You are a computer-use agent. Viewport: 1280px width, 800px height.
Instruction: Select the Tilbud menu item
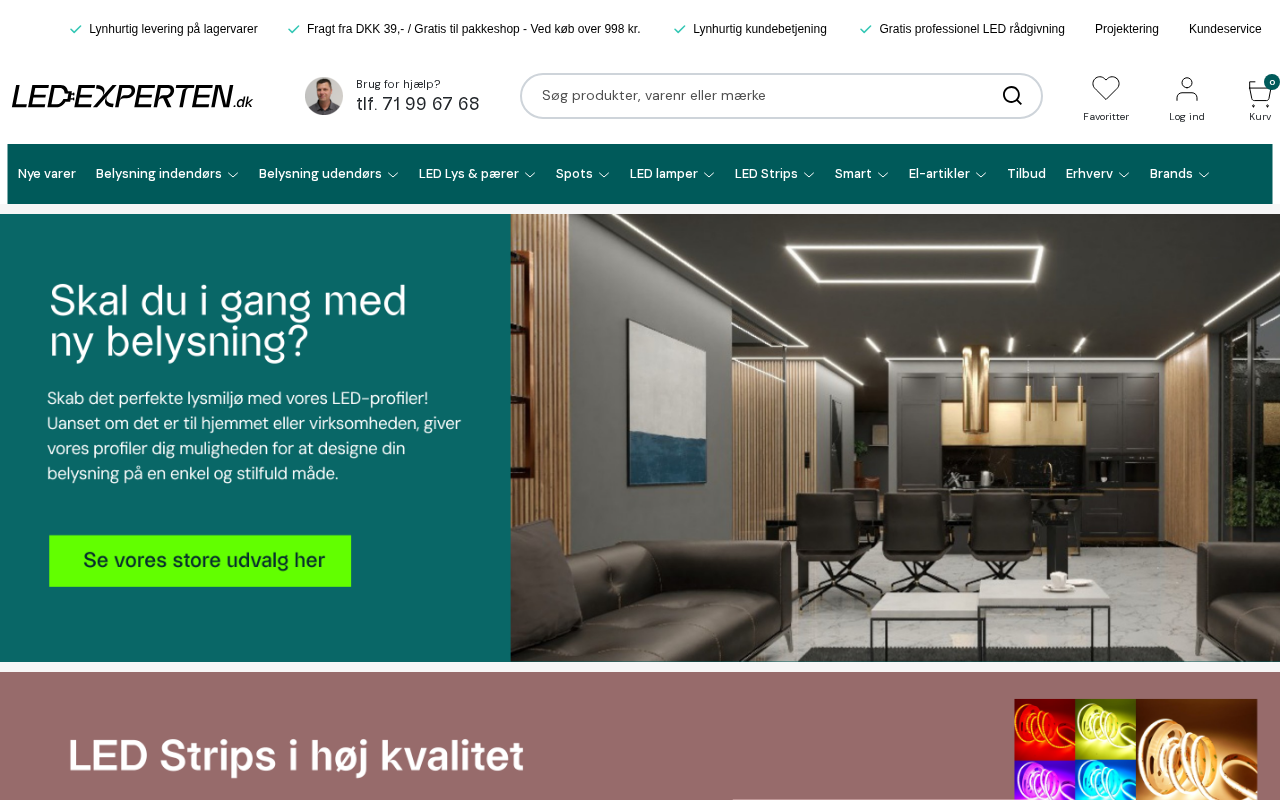click(1026, 174)
